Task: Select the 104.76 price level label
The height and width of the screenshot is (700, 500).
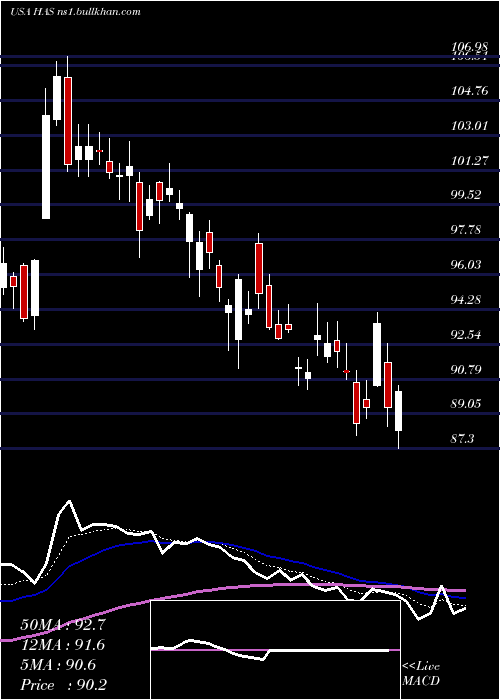Action: pos(469,91)
